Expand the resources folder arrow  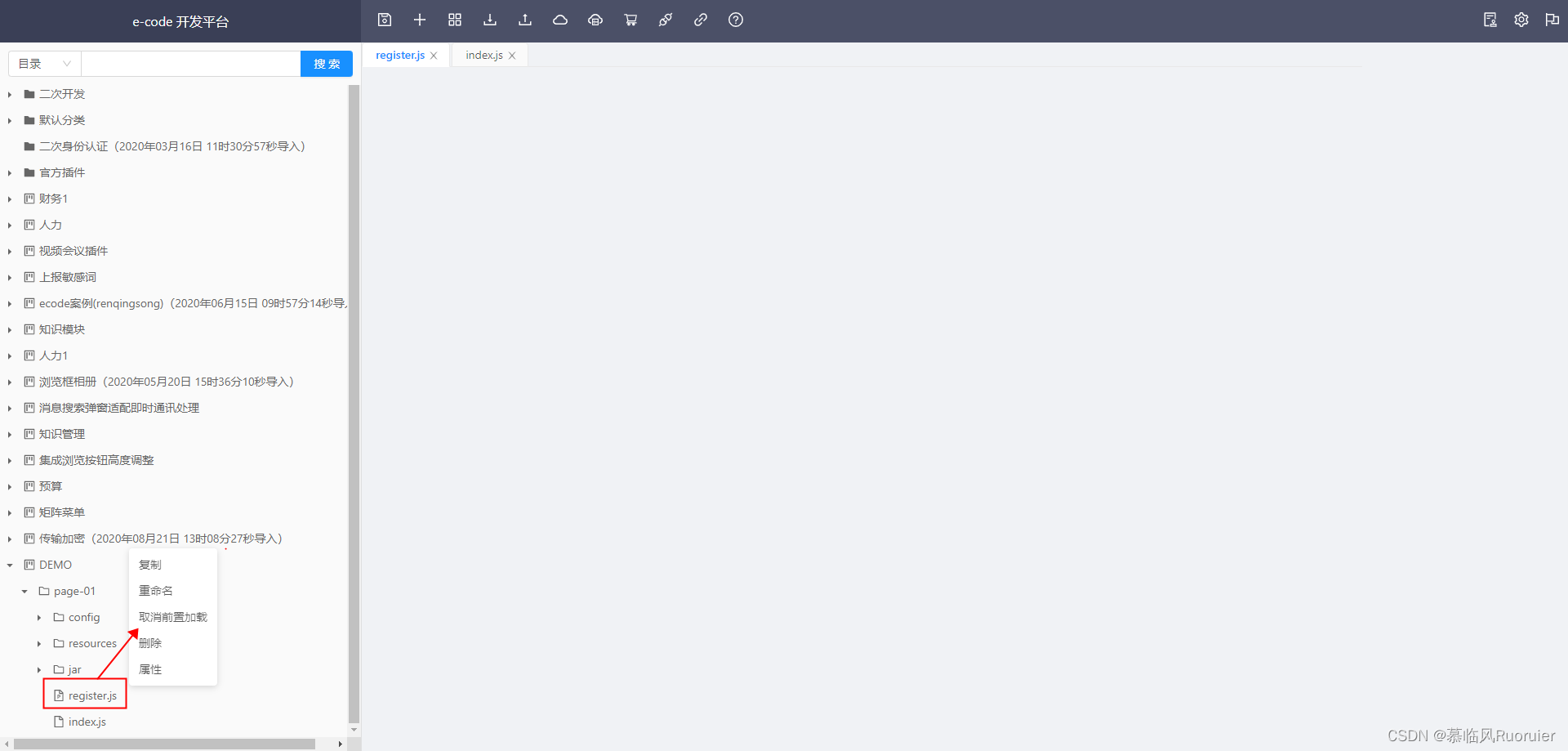click(39, 644)
